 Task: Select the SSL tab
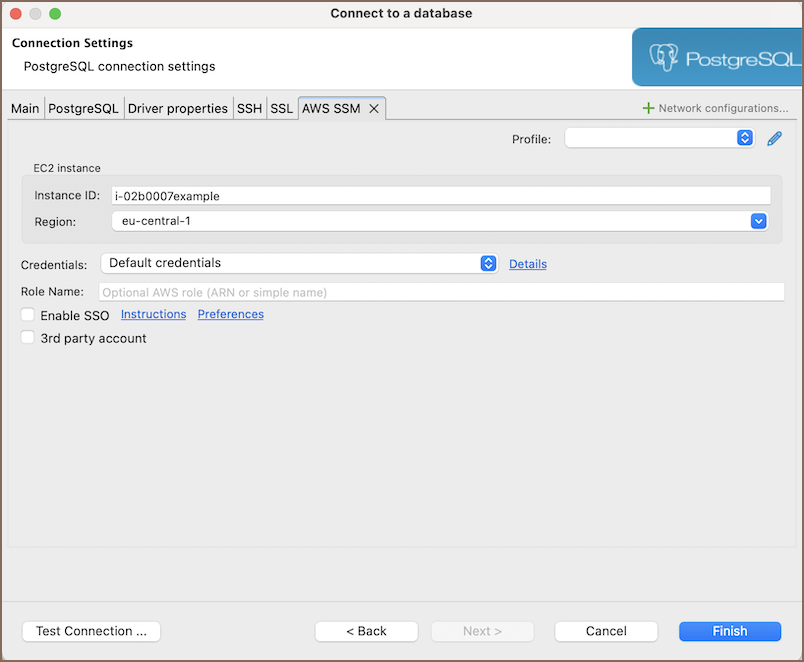[x=281, y=109]
